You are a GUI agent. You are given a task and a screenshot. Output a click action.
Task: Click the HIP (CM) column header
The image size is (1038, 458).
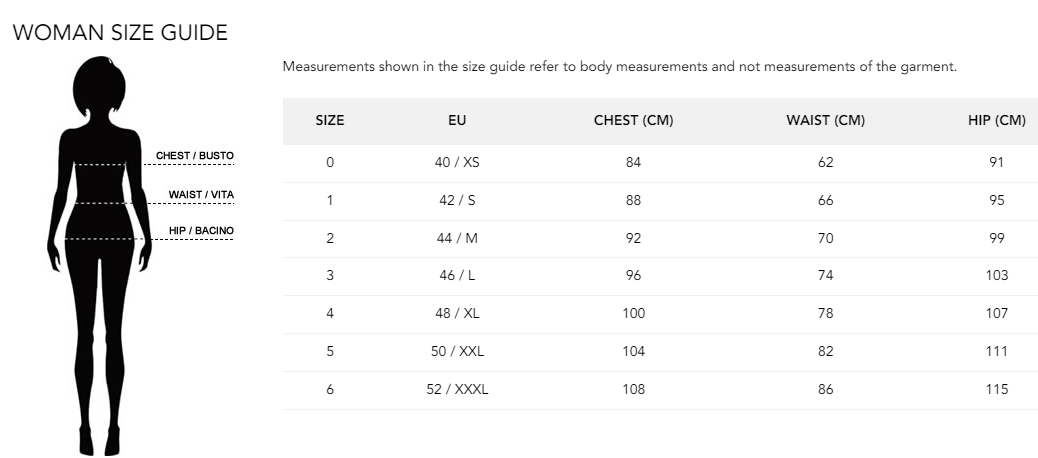[997, 121]
